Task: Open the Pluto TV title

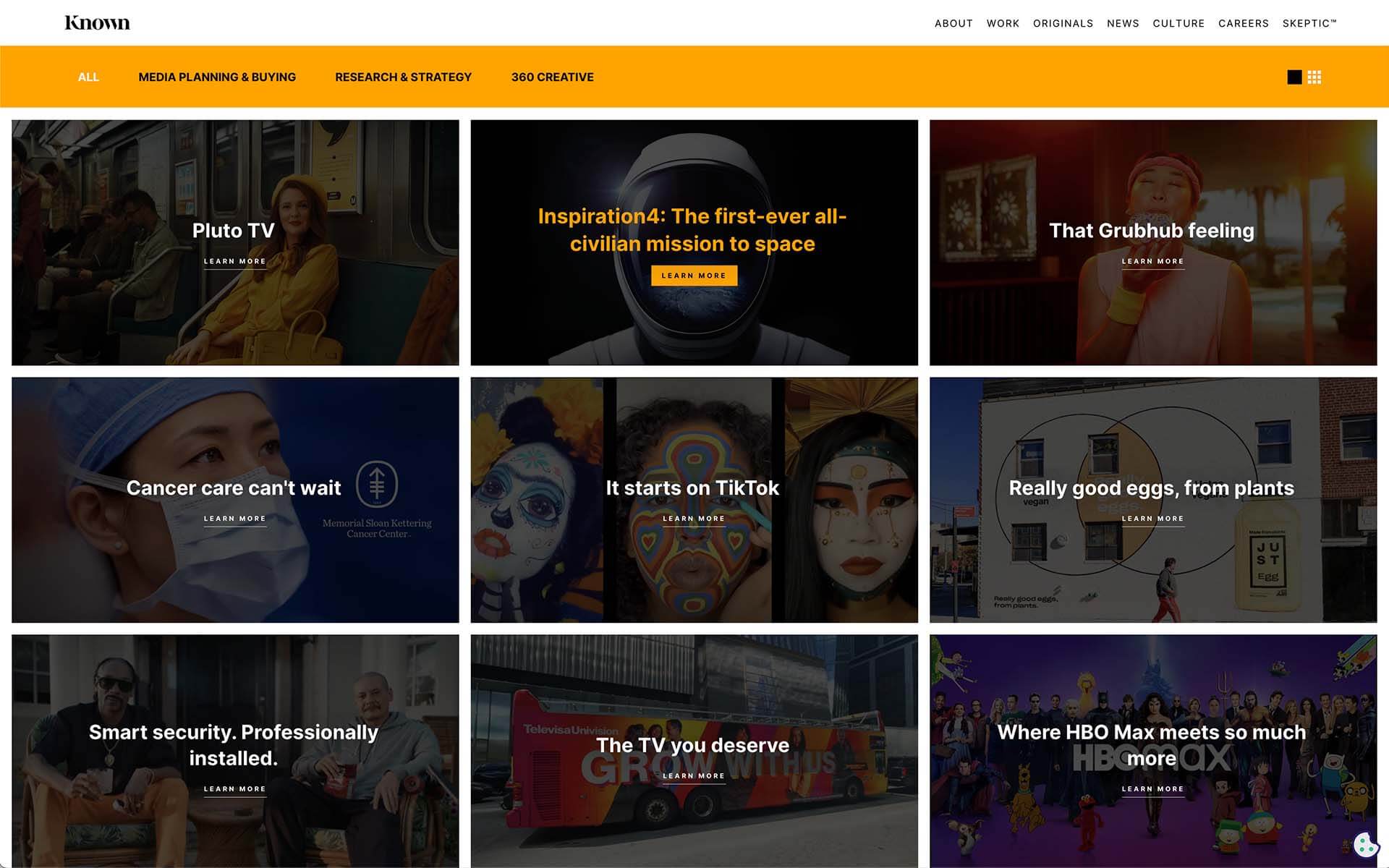Action: pos(234,231)
